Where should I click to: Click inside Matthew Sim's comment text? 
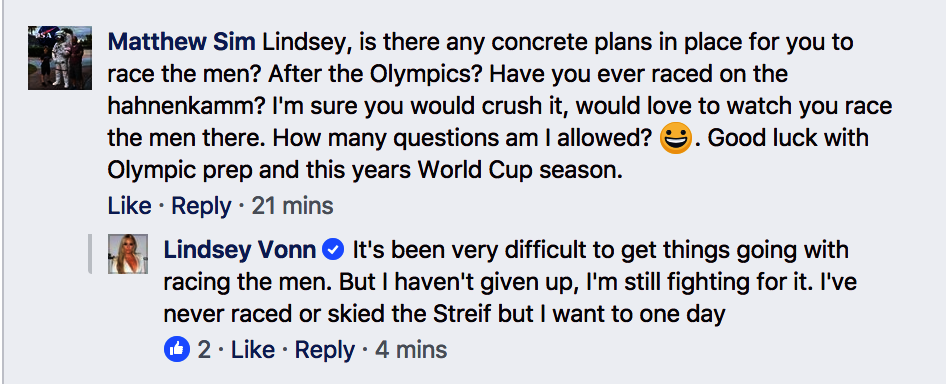tap(489, 107)
